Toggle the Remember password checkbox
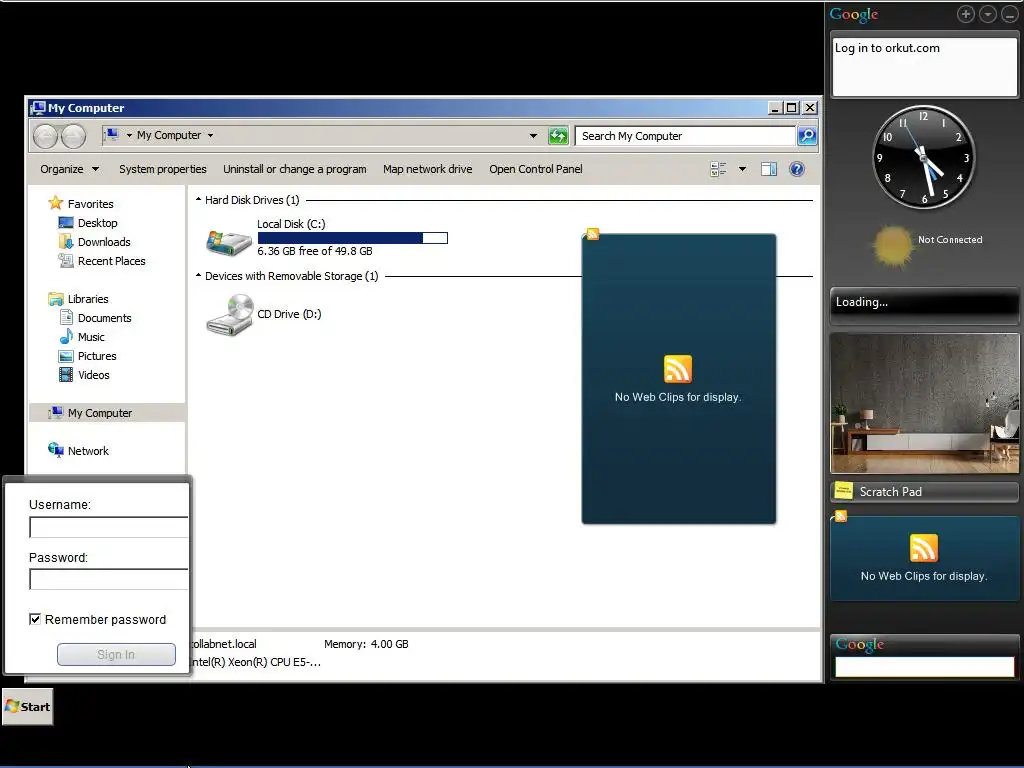Image resolution: width=1024 pixels, height=768 pixels. pyautogui.click(x=35, y=618)
